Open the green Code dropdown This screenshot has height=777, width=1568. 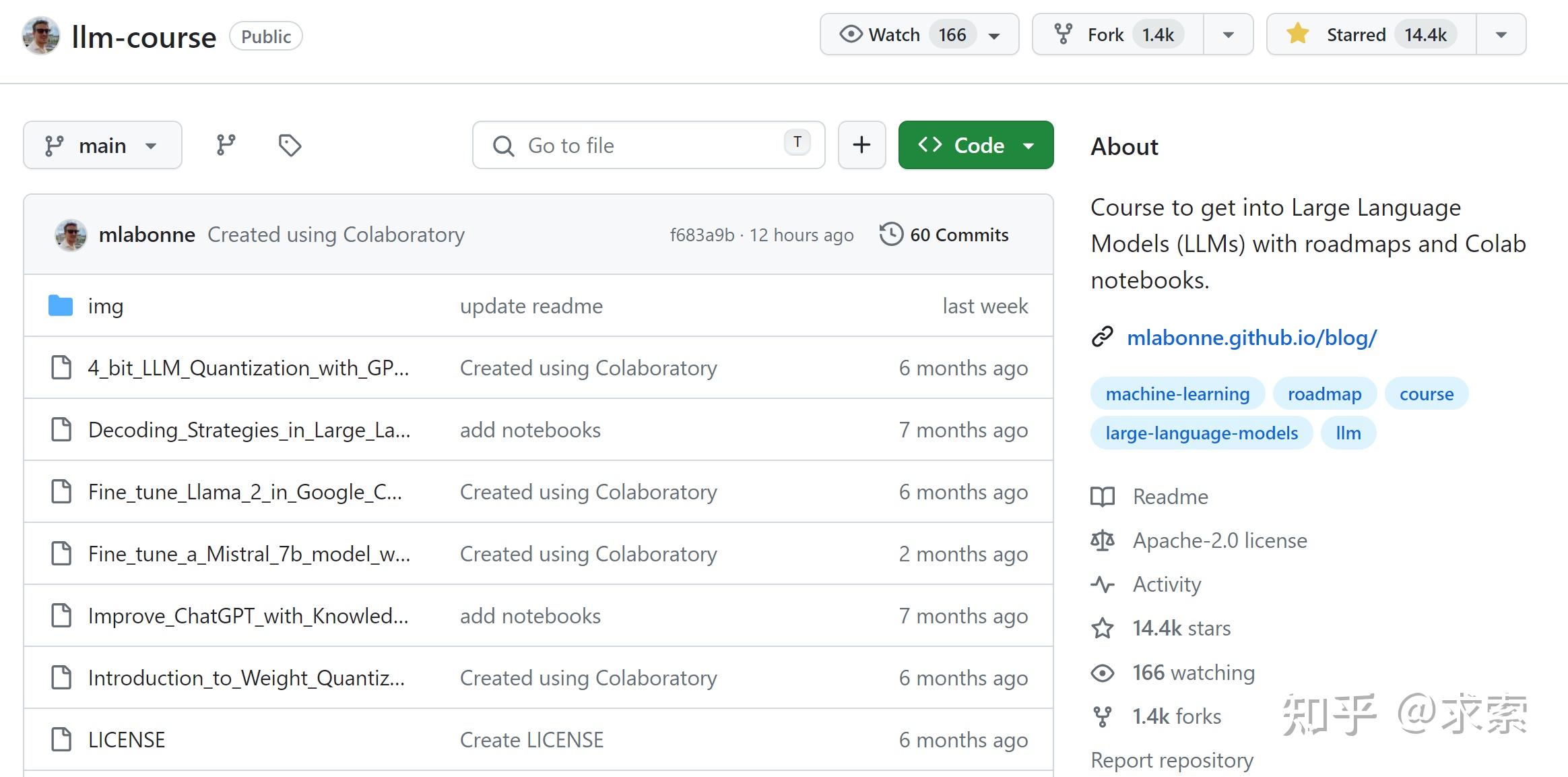[x=975, y=145]
